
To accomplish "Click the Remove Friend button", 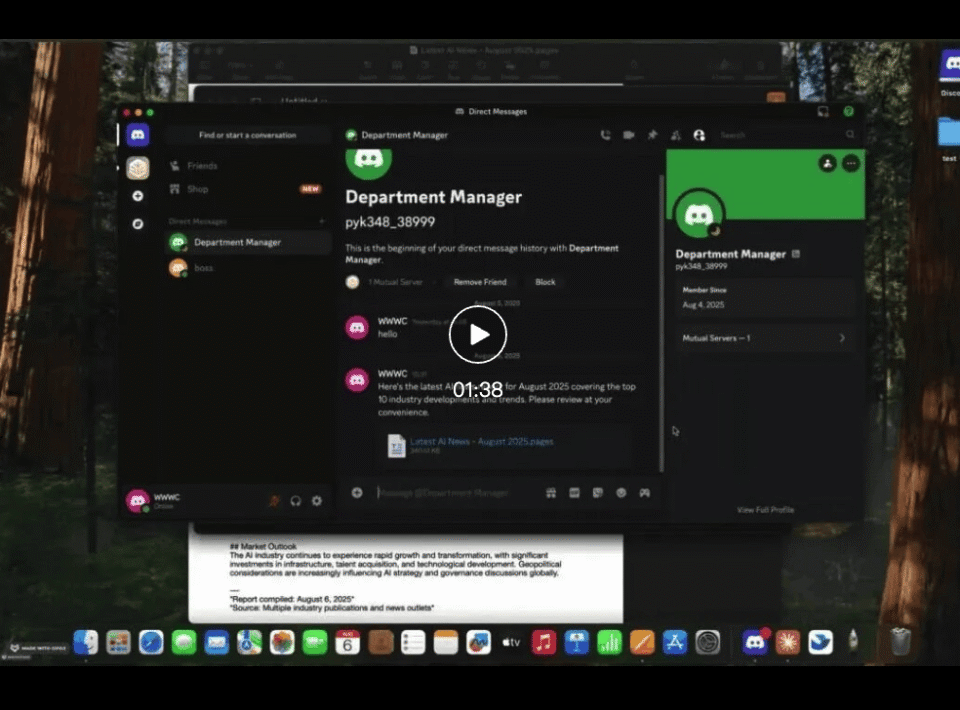I will pos(480,282).
